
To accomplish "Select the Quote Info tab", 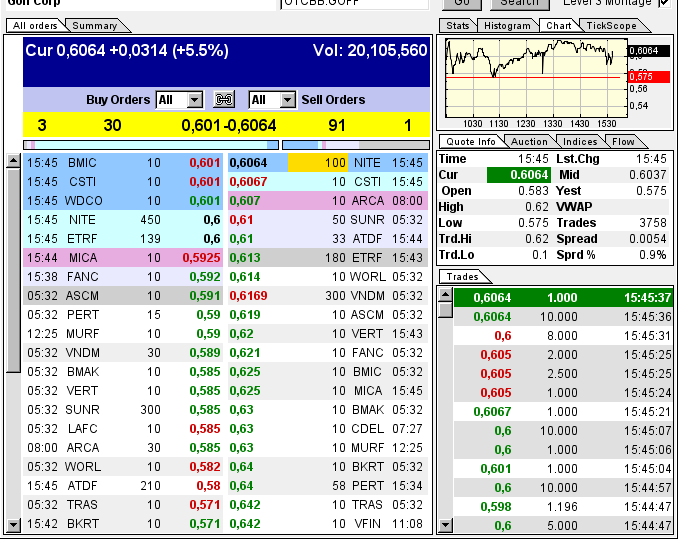I will (471, 142).
